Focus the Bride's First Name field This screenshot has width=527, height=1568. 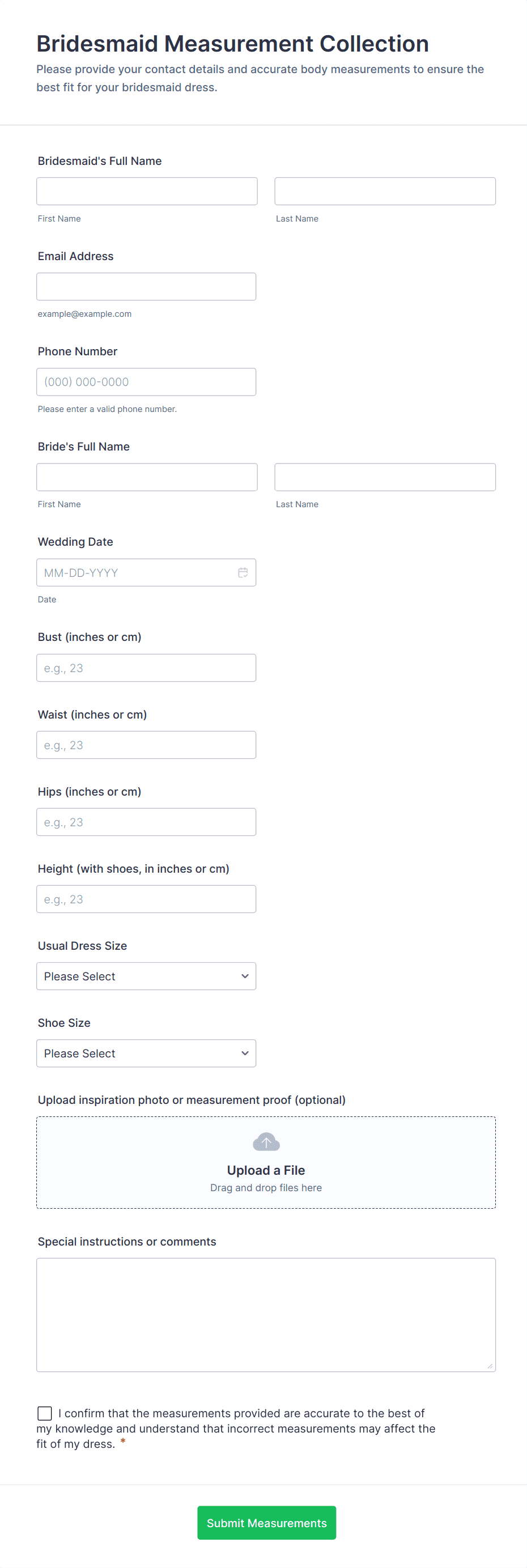(x=147, y=477)
